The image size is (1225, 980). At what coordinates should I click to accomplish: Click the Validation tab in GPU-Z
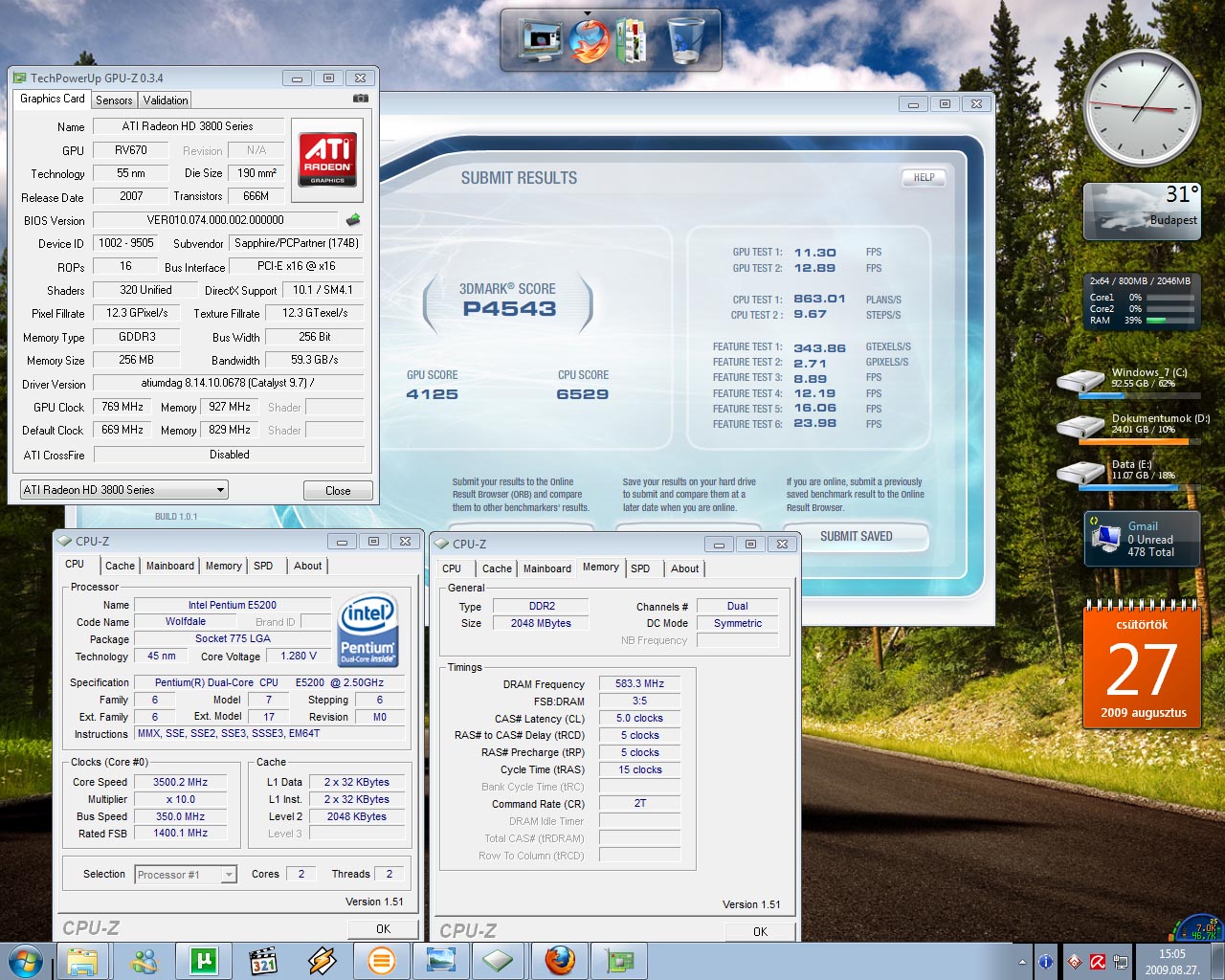[x=166, y=100]
